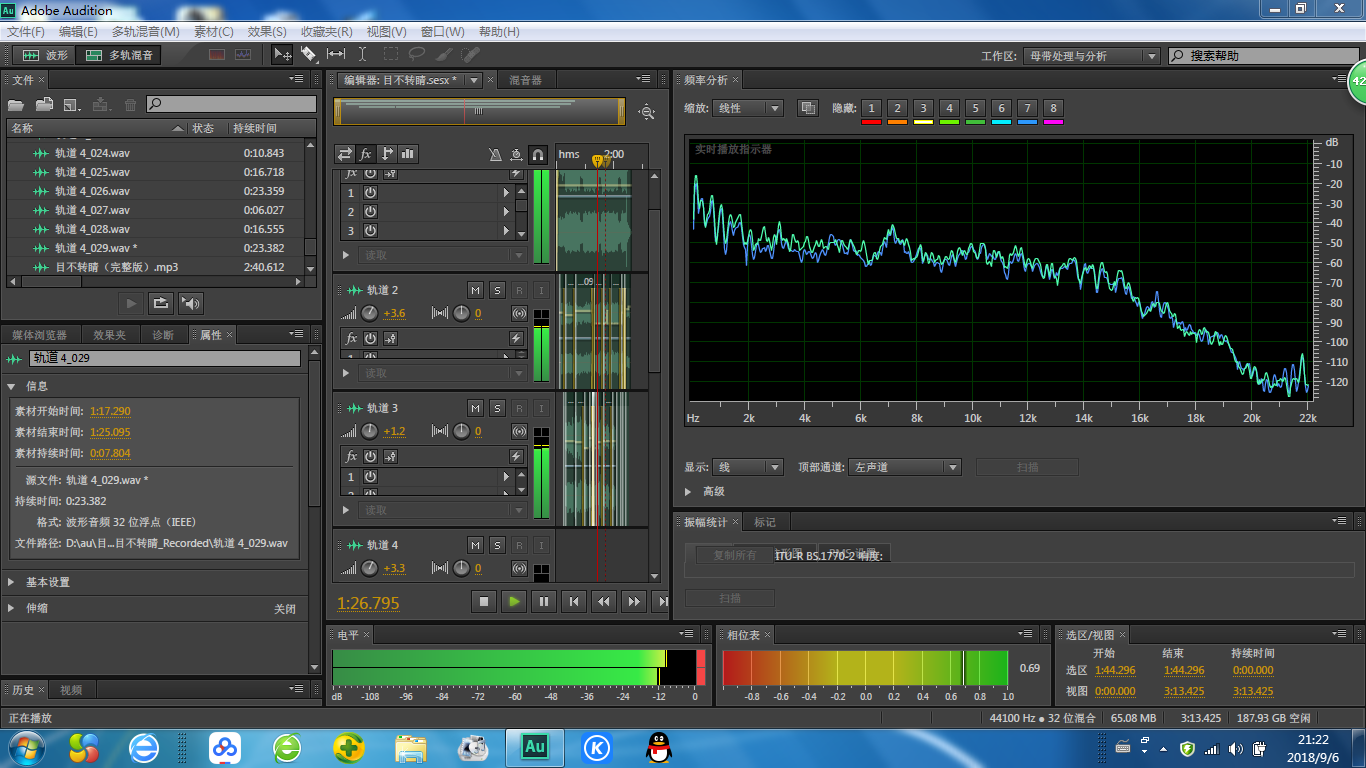Click the 搜索帮助 search help field

click(x=1264, y=56)
